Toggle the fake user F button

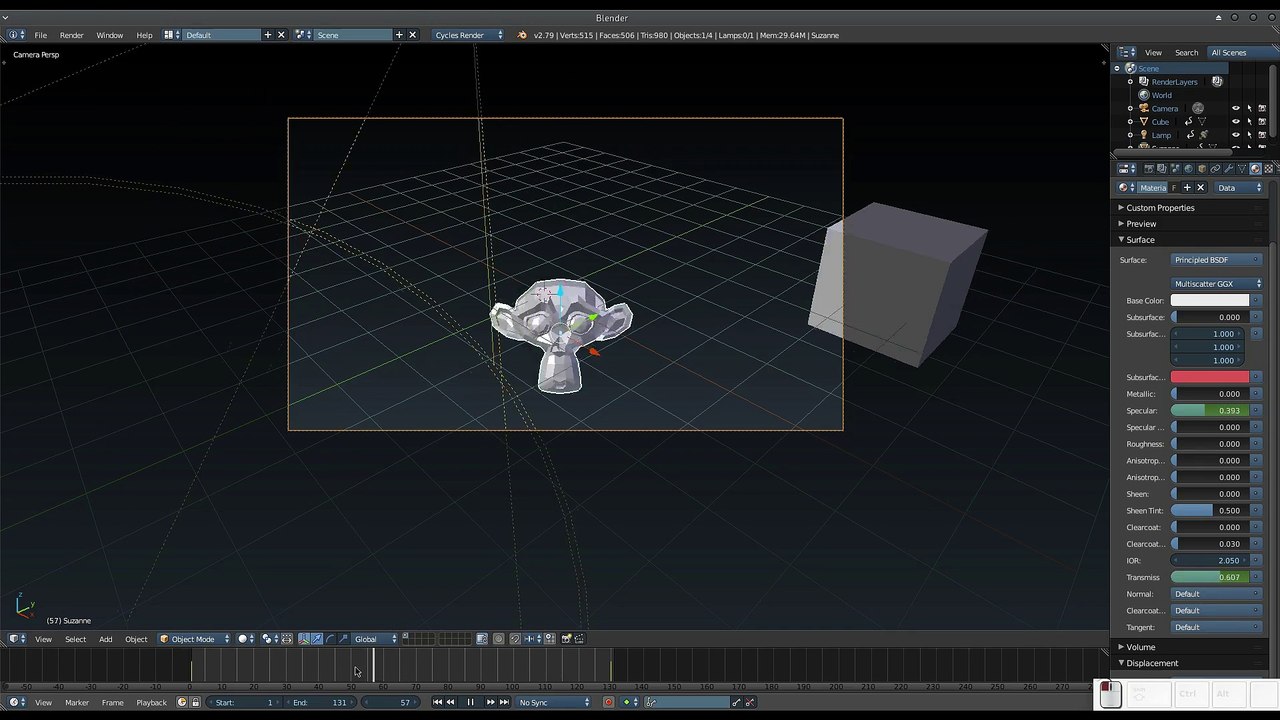(x=1174, y=188)
